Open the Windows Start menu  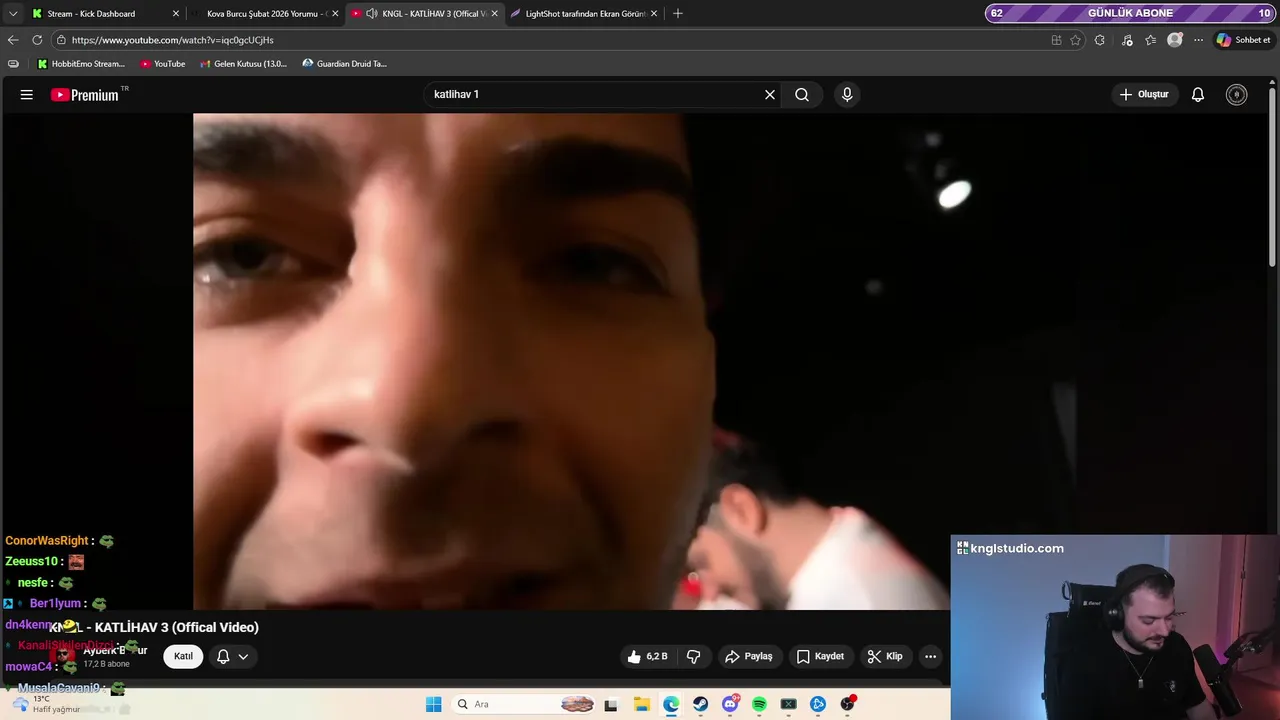pyautogui.click(x=433, y=704)
